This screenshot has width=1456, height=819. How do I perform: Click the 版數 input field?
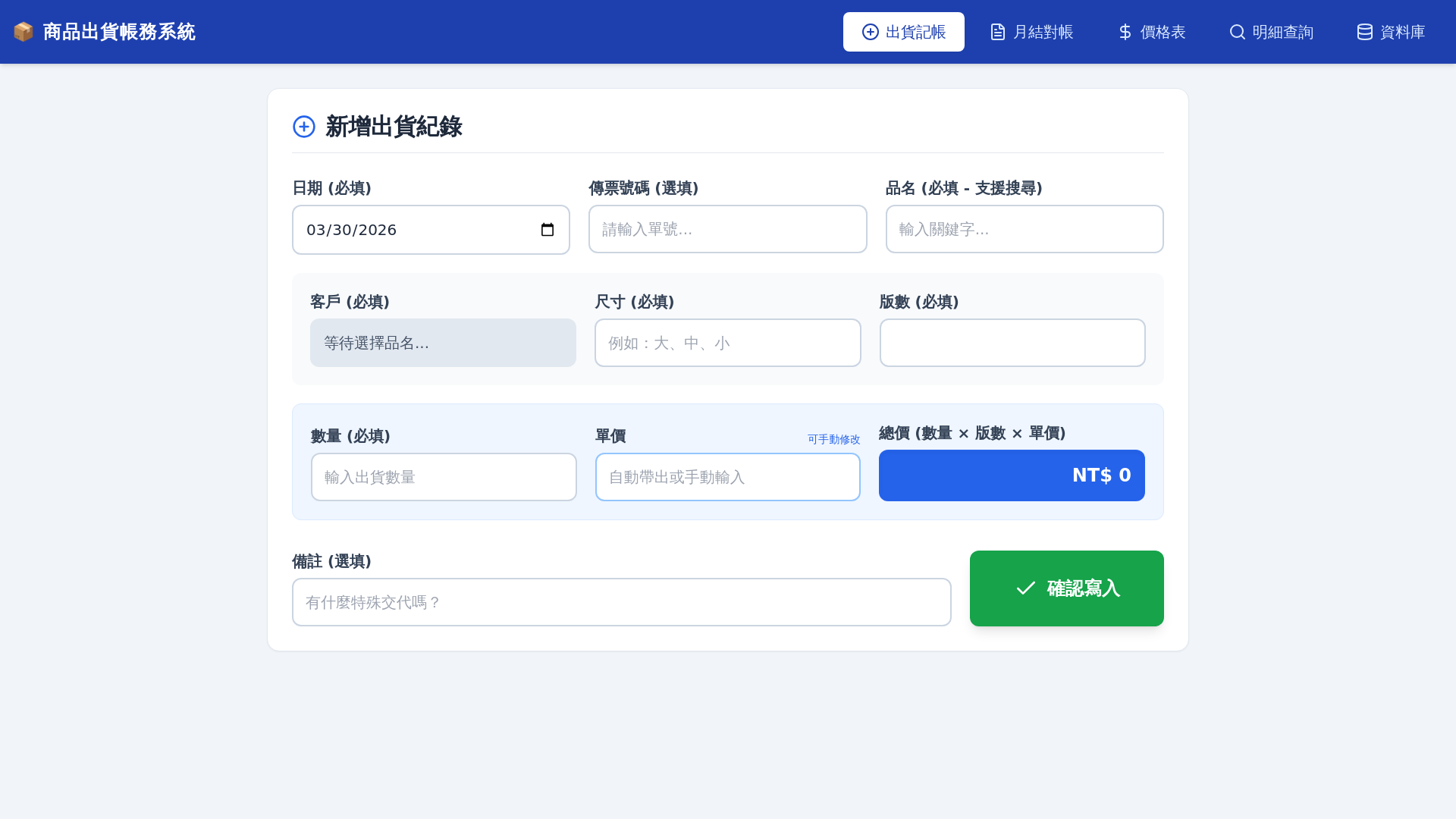(x=1012, y=343)
